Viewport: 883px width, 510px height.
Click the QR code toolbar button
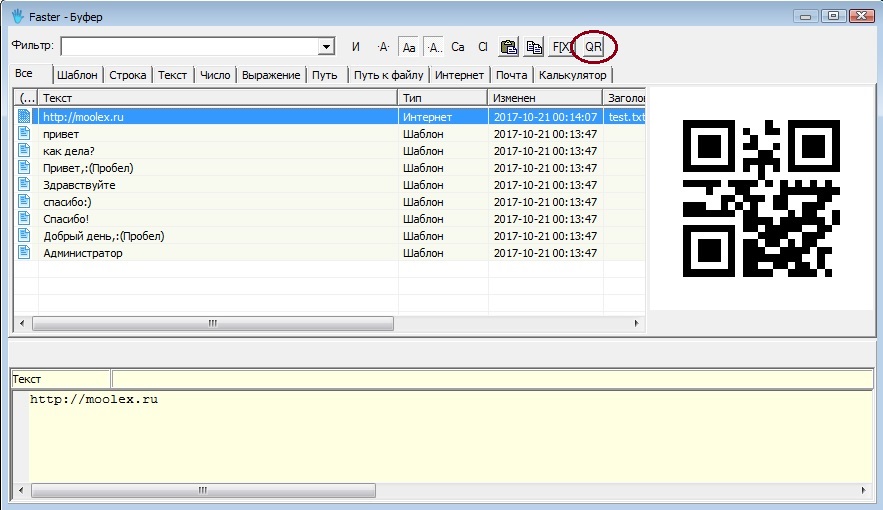593,47
